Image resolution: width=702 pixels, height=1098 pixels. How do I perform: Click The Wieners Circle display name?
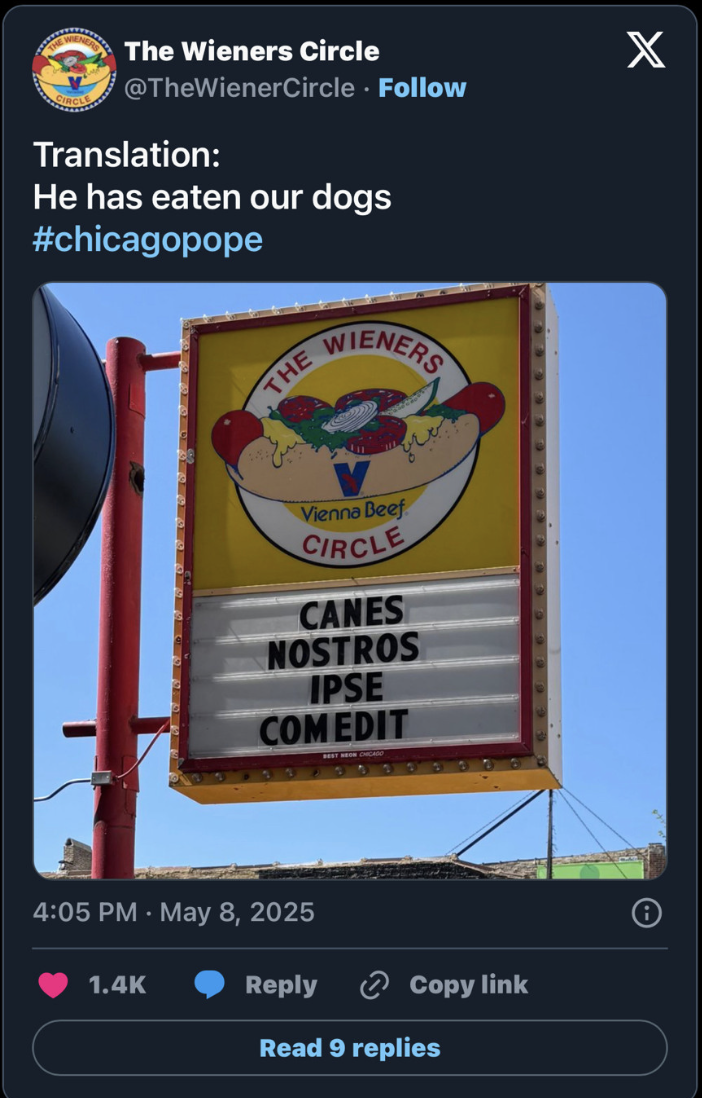[252, 51]
